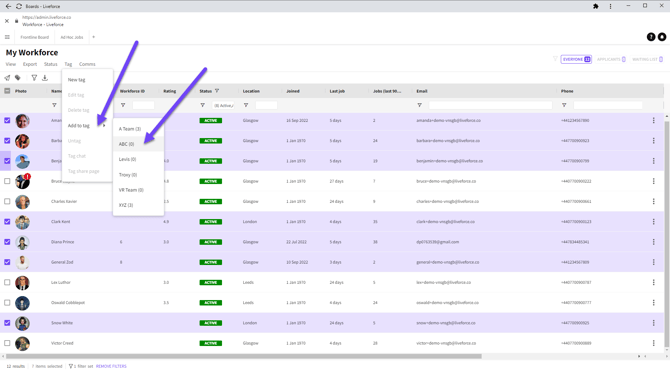Open the View menu
The width and height of the screenshot is (670, 372).
[x=11, y=64]
